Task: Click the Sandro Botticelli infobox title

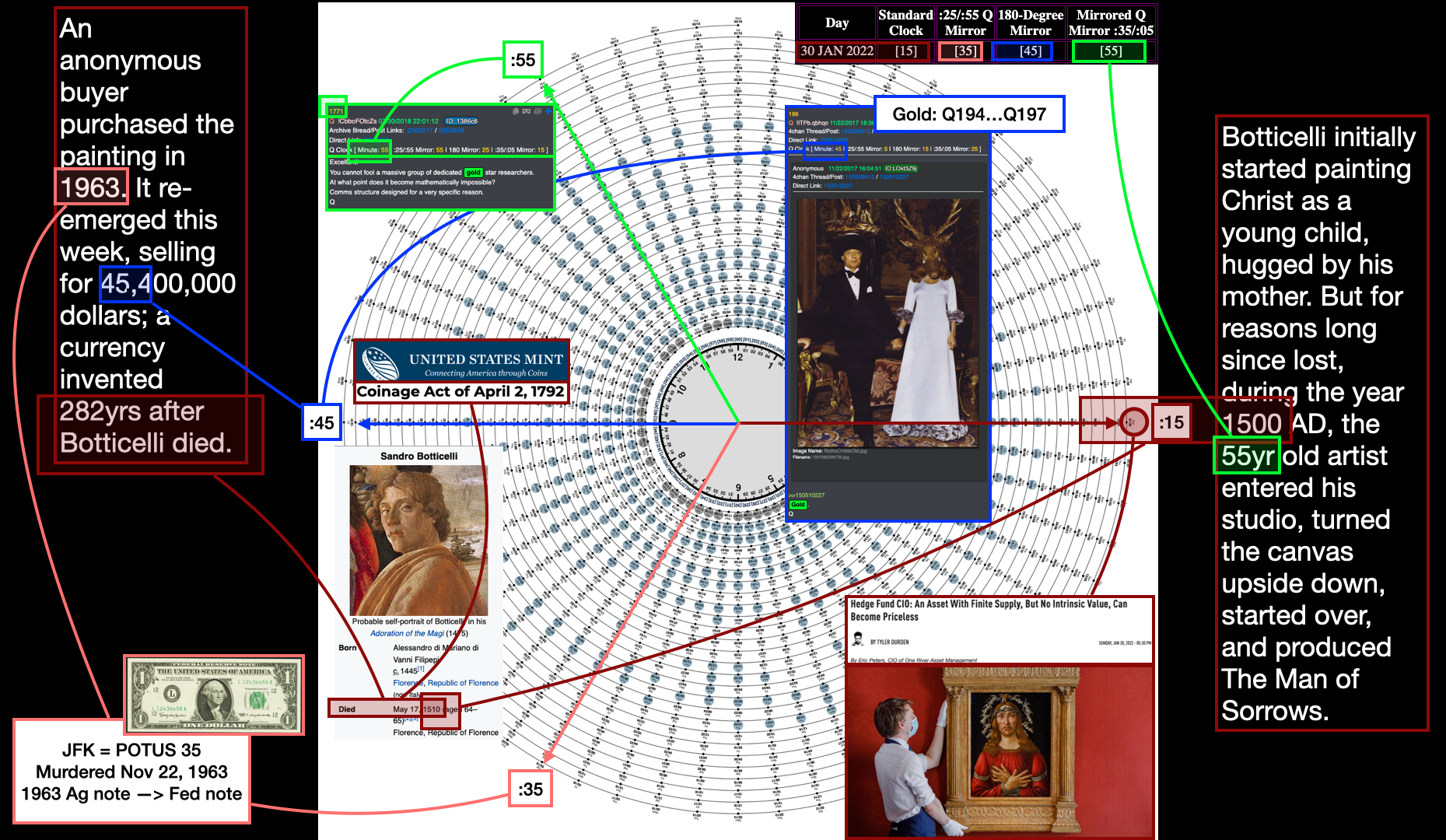Action: click(418, 456)
